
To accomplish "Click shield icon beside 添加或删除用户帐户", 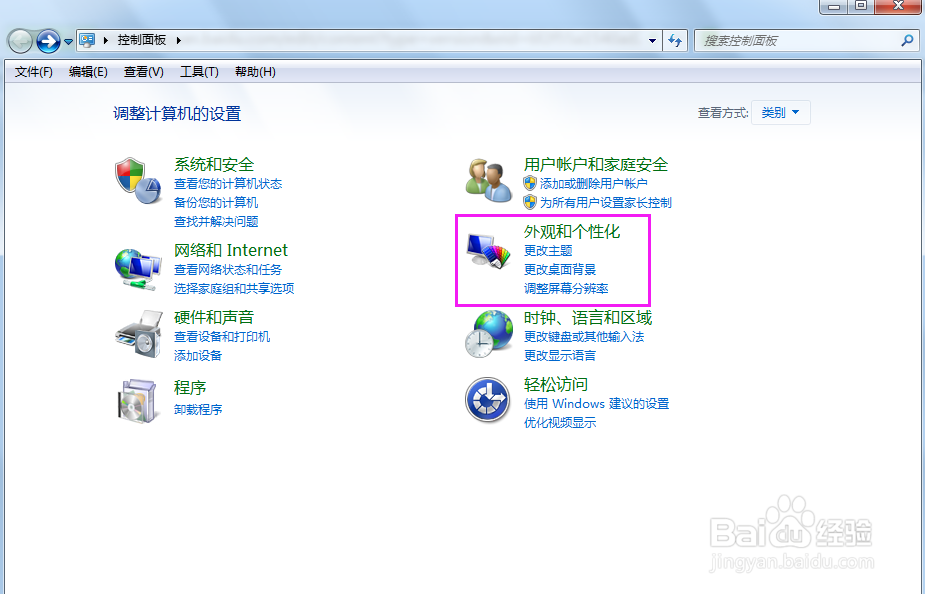I will 530,183.
